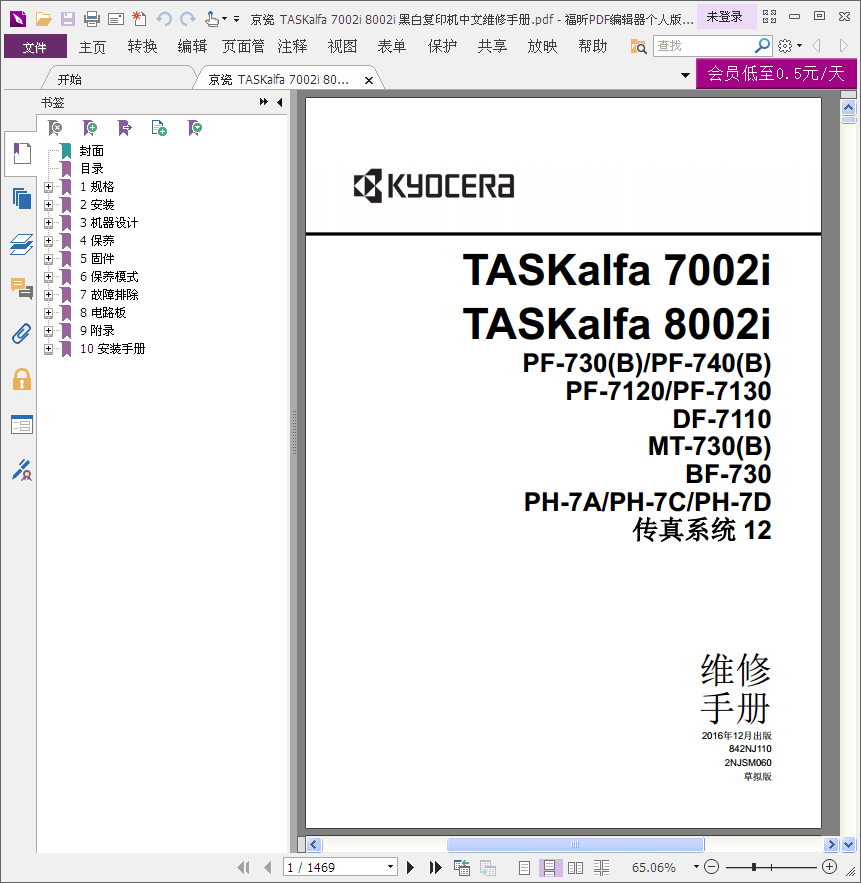The width and height of the screenshot is (861, 883).
Task: Click the 会员低至0.5元/天 banner
Action: pyautogui.click(x=776, y=73)
